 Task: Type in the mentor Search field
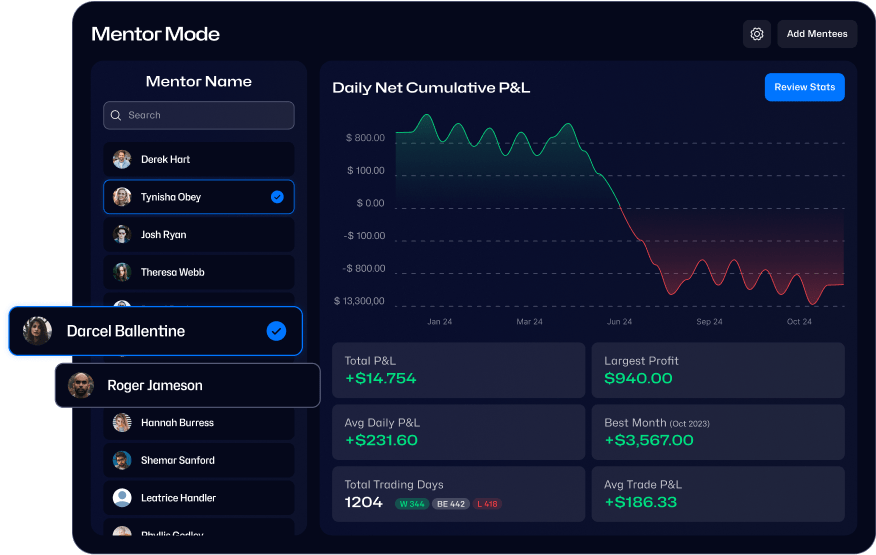[205, 115]
